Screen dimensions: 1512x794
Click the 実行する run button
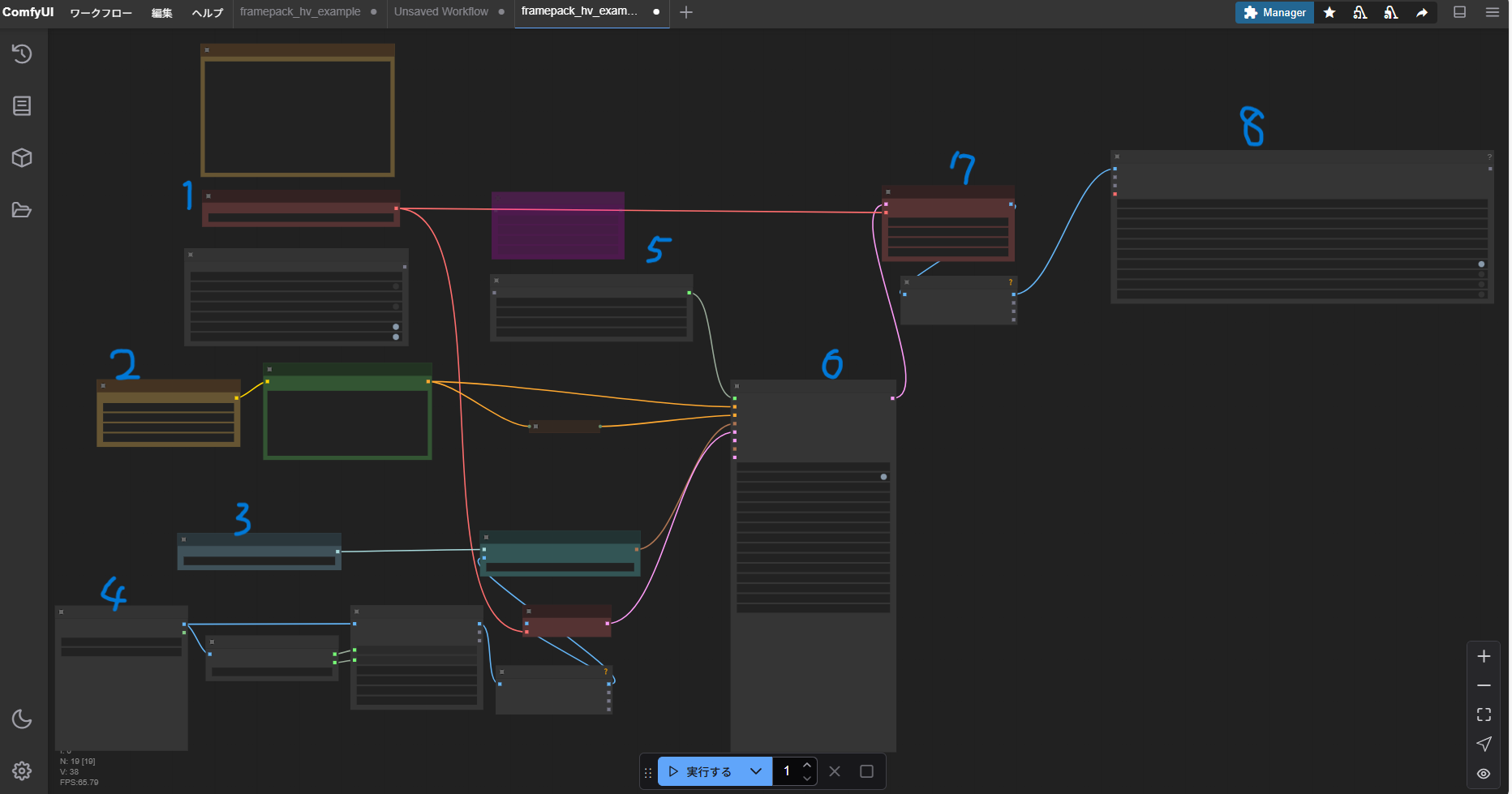pos(701,771)
